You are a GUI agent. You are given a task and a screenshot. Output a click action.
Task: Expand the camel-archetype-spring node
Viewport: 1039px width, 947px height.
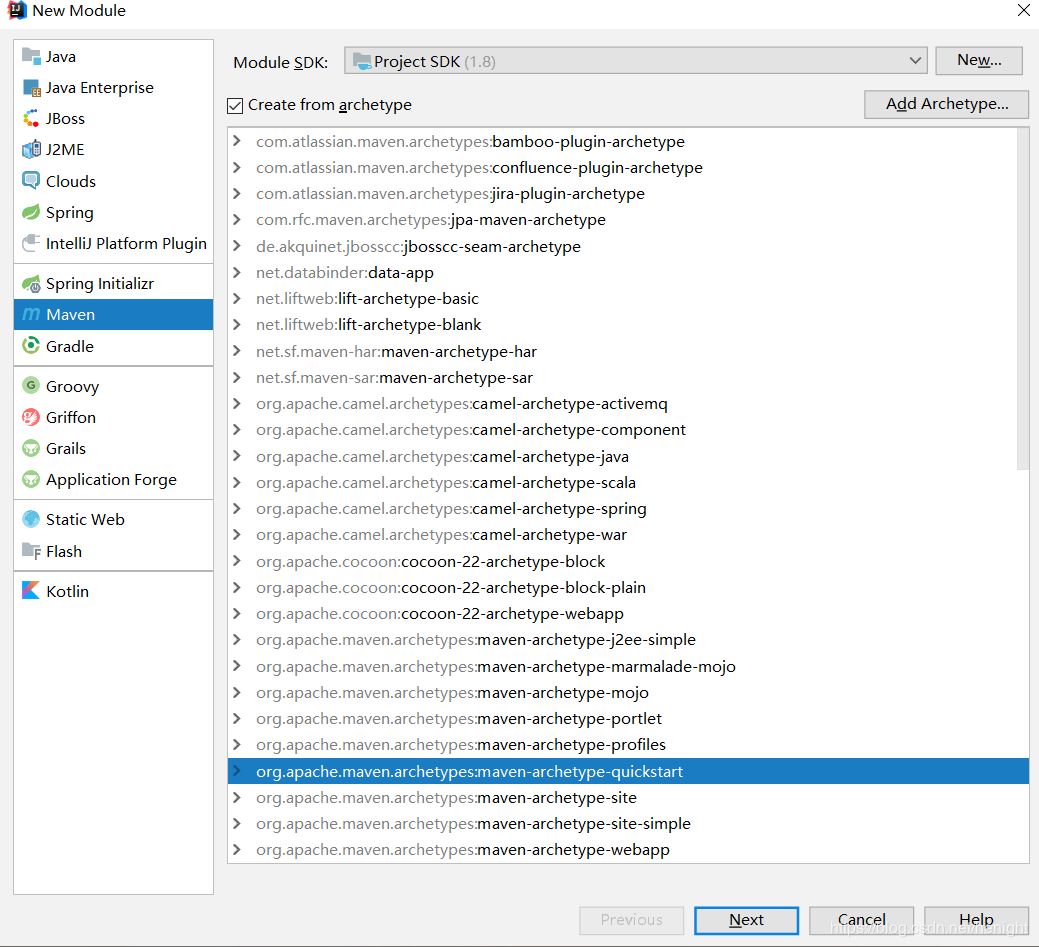coord(237,508)
